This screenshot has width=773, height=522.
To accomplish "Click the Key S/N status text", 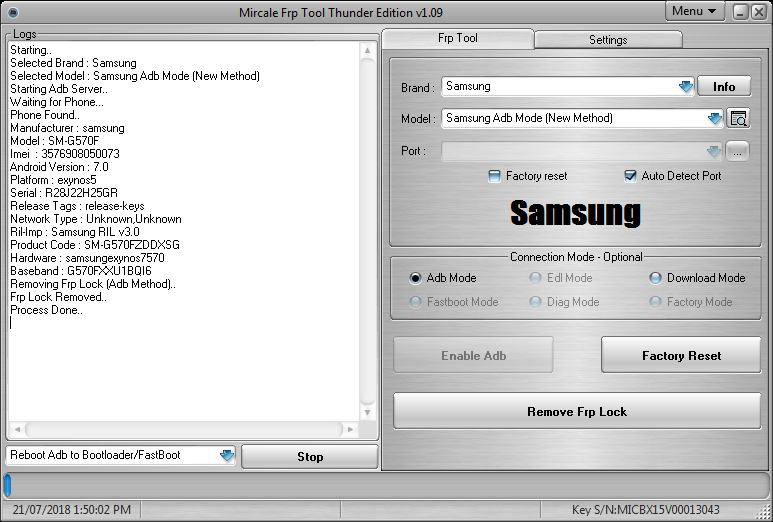I will tap(645, 510).
